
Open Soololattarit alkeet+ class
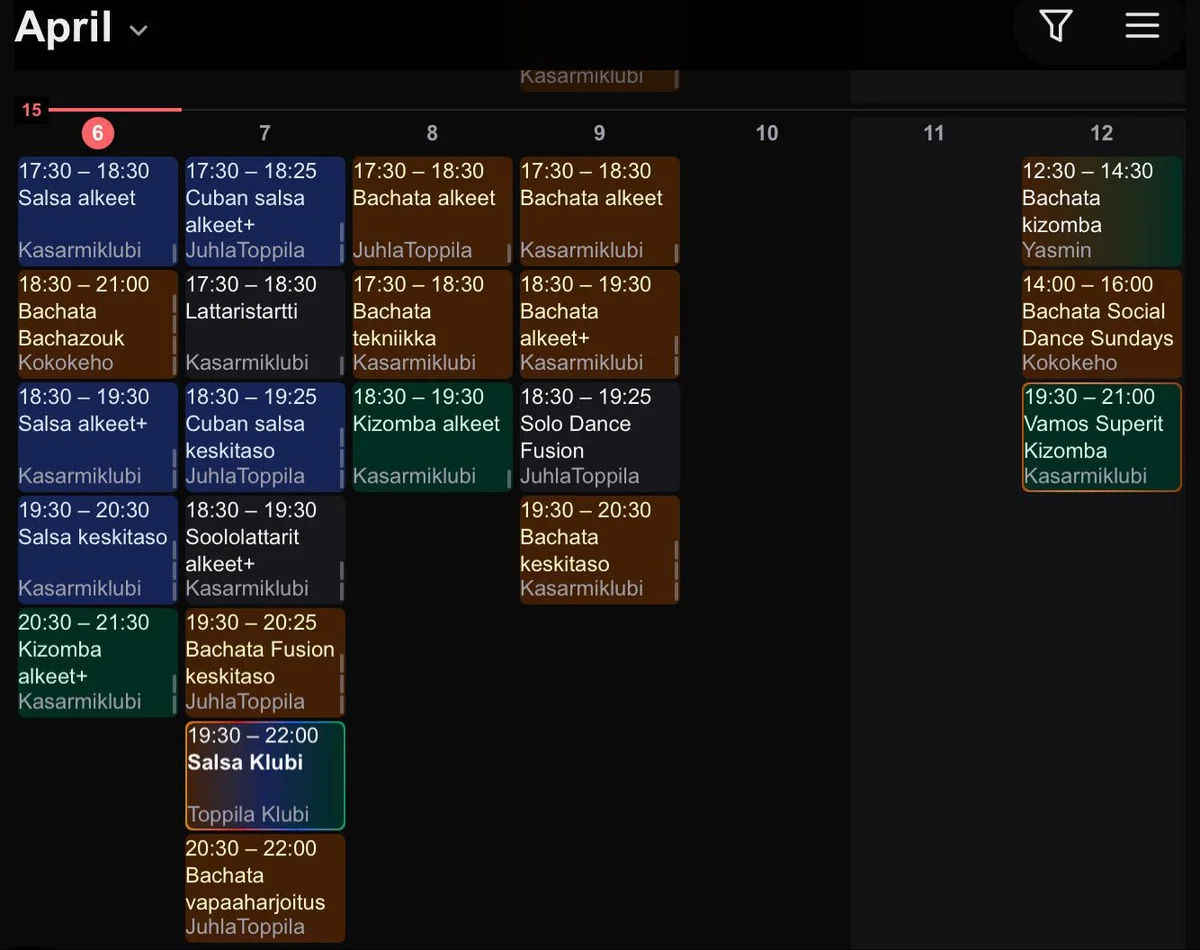(265, 550)
